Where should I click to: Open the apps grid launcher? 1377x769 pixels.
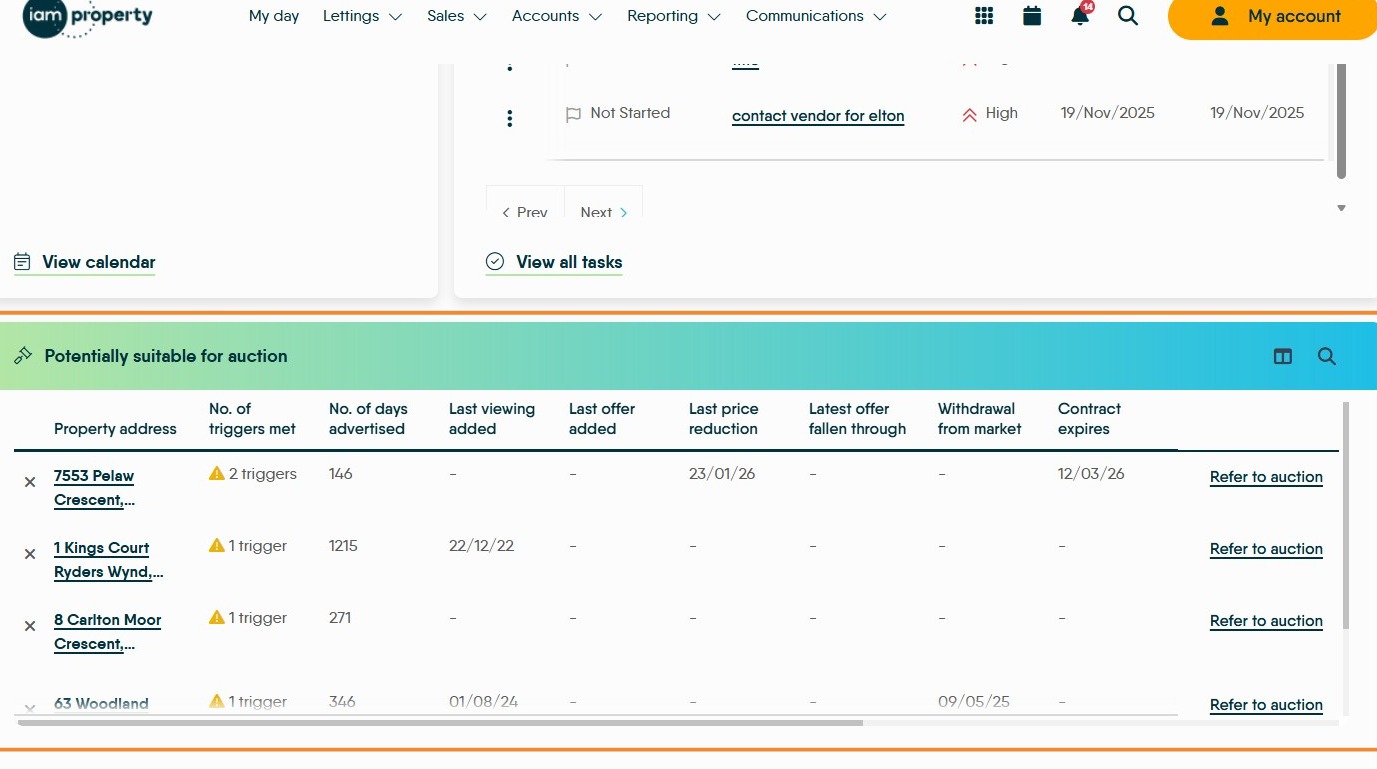[984, 16]
